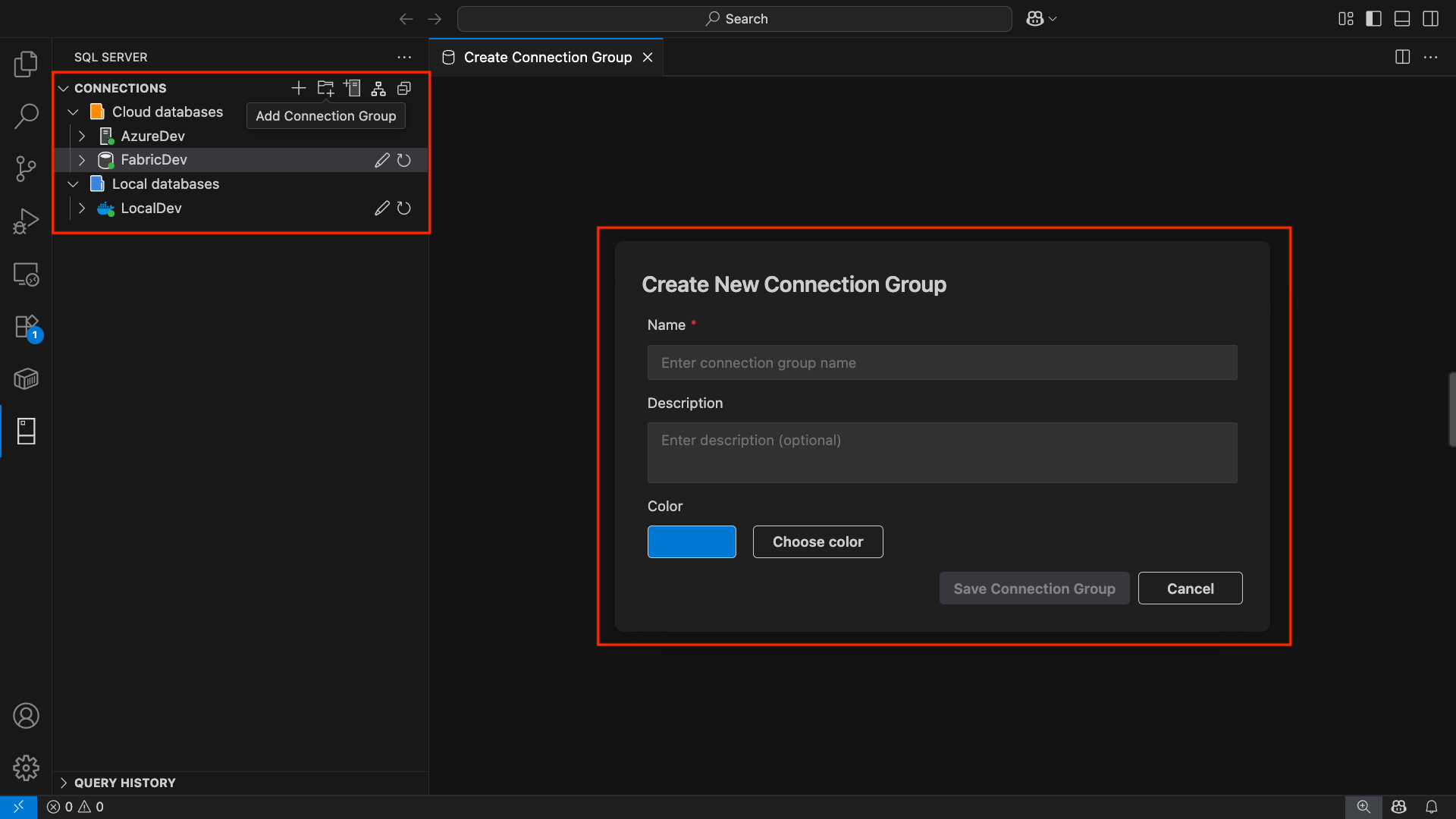Screen dimensions: 1456x819
Task: Collapse the Cloud databases group
Action: (x=73, y=112)
